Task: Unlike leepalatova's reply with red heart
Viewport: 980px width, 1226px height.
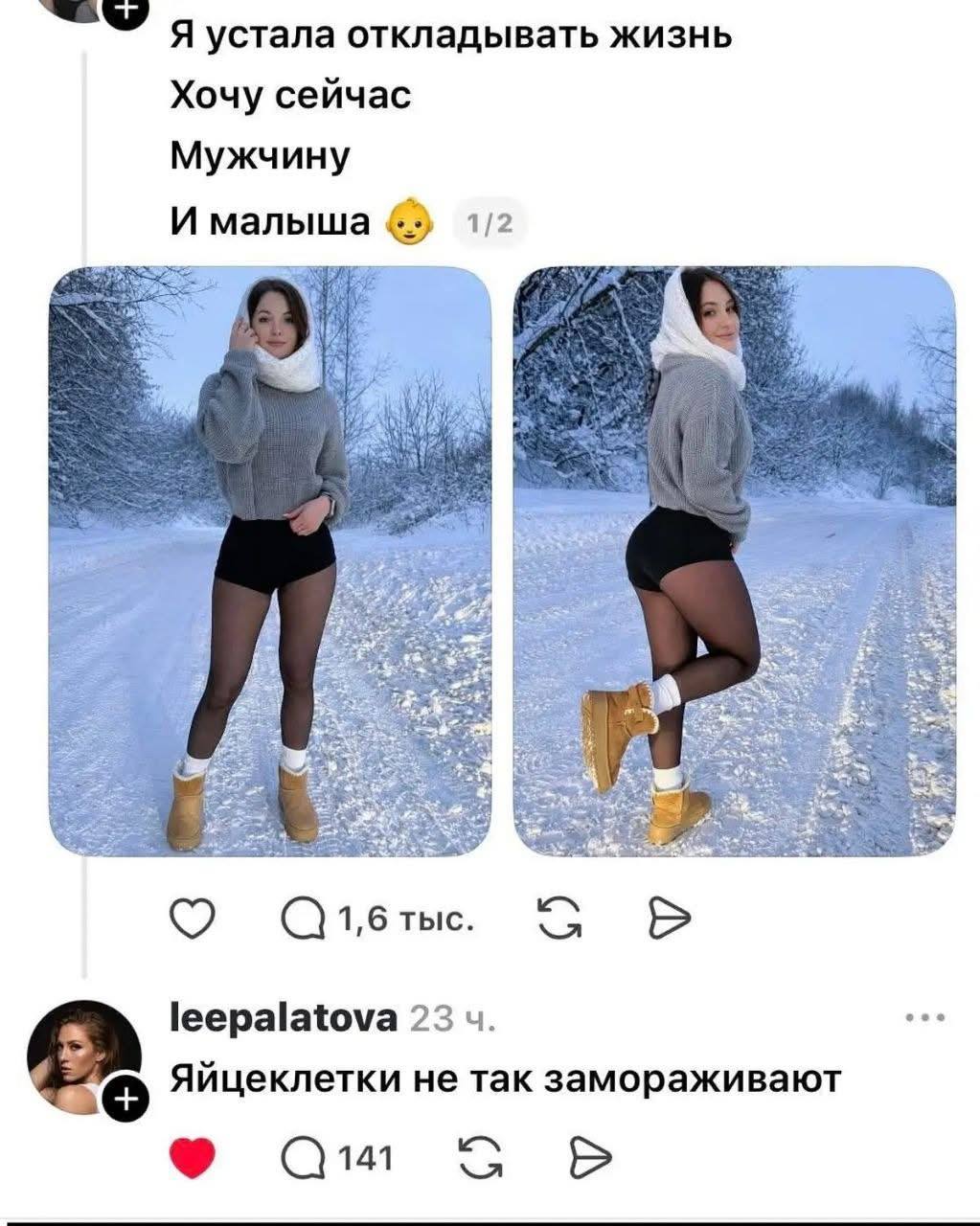Action: 193,1158
